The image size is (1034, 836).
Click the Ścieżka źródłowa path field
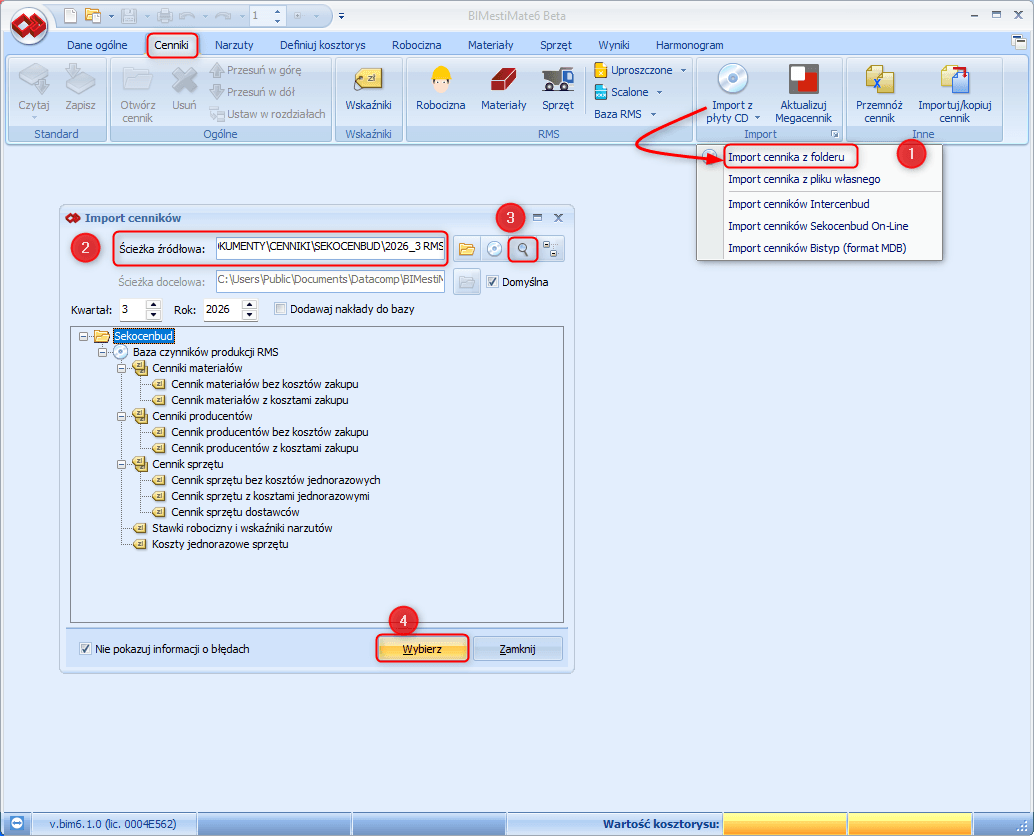(x=330, y=247)
